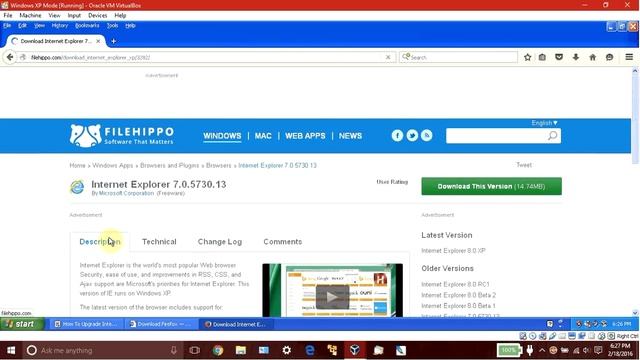Bookmark this page with star icon

tap(527, 58)
